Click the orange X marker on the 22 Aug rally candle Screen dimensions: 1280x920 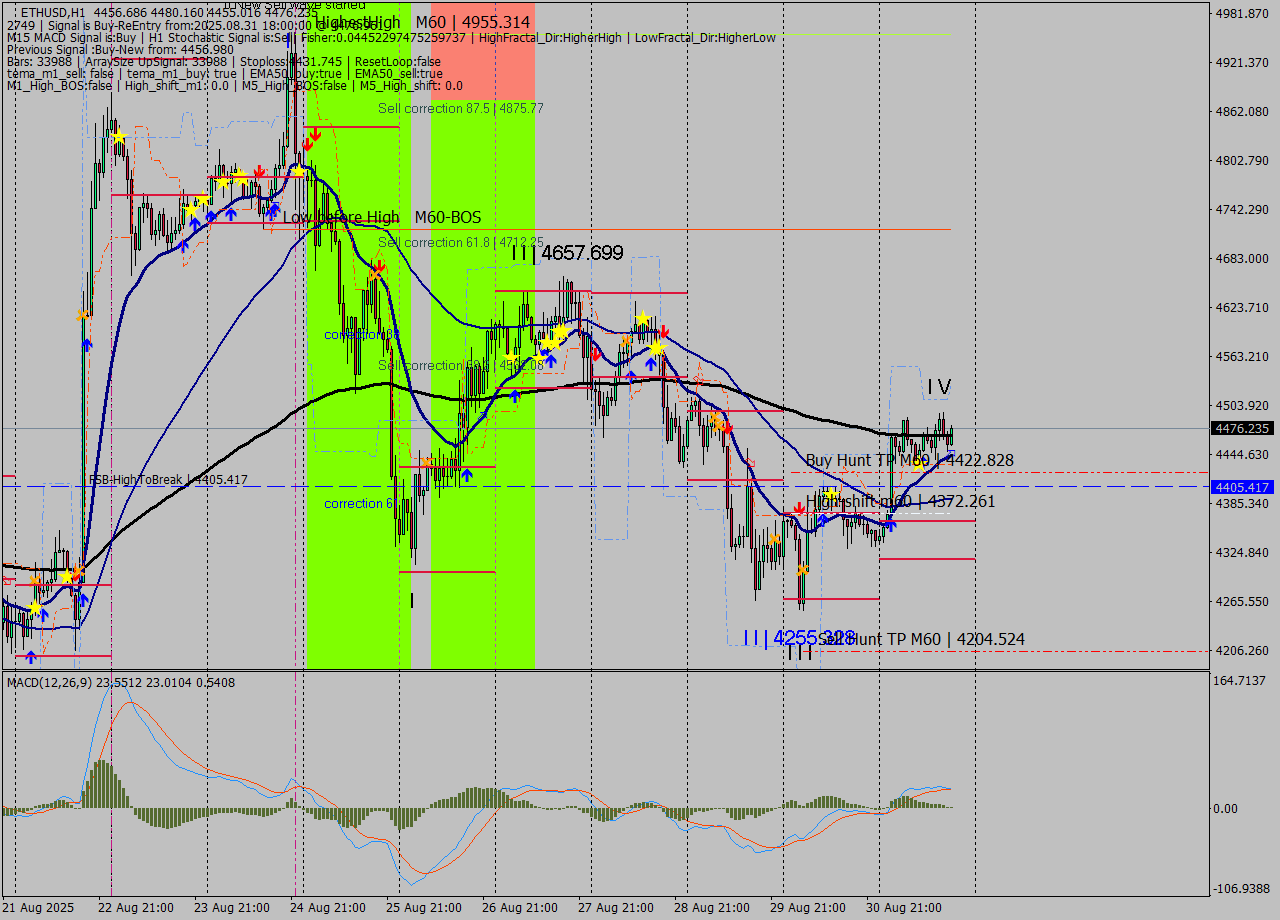point(83,315)
